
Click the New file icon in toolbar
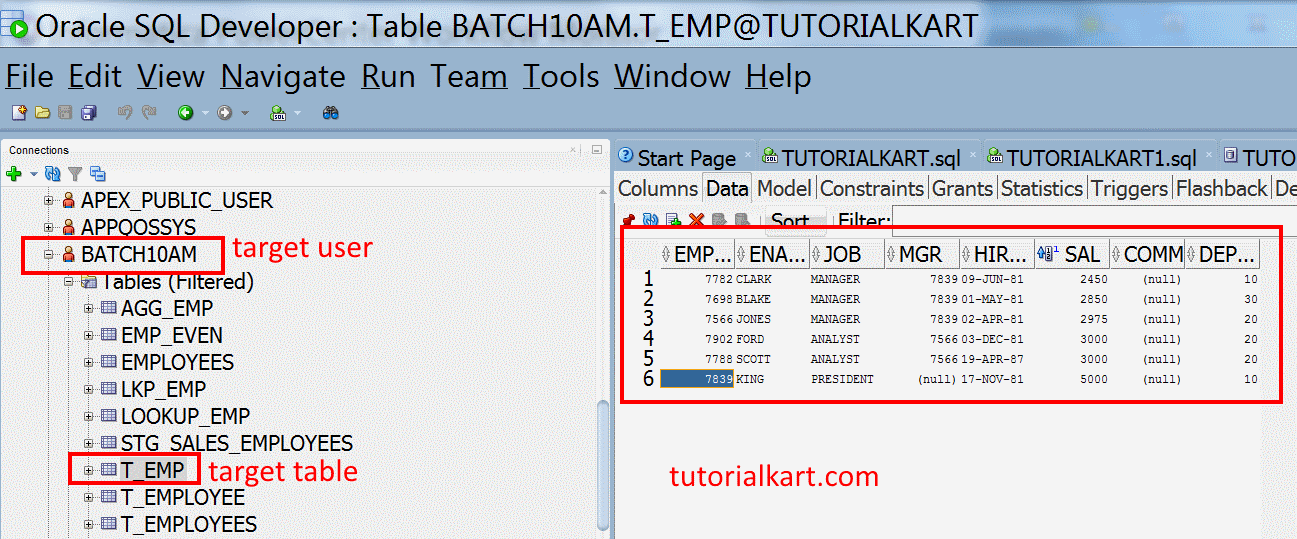click(18, 113)
